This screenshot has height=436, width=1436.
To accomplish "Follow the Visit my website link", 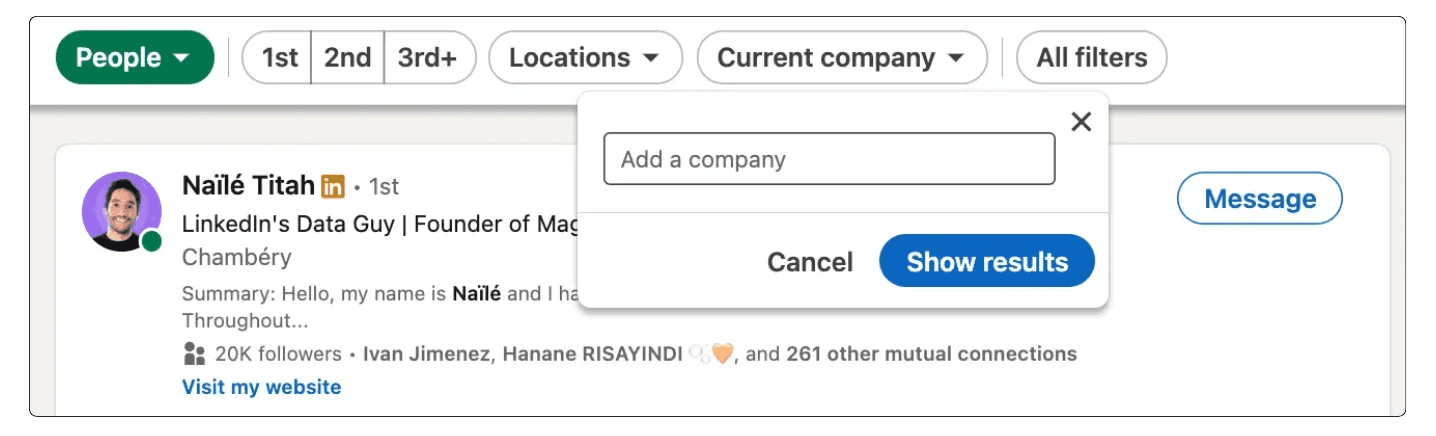I will (261, 387).
